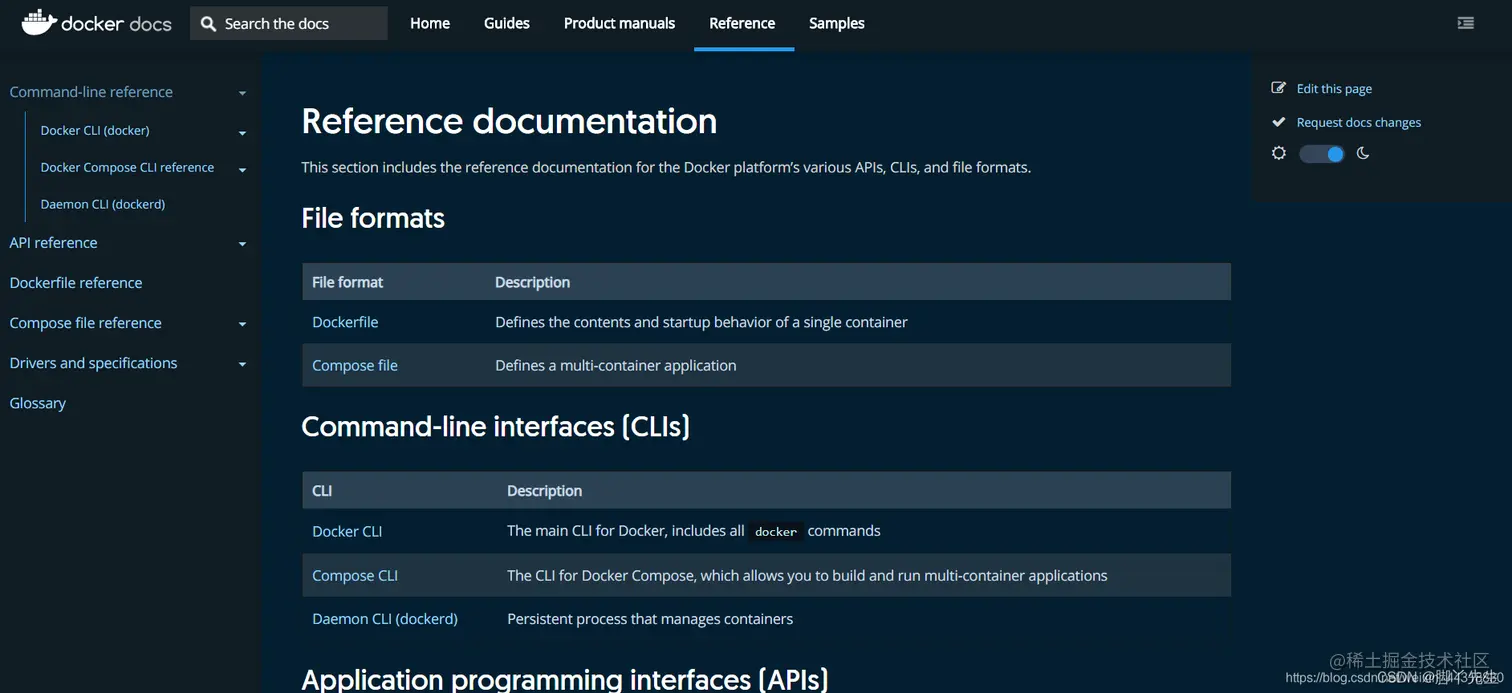Viewport: 1512px width, 693px height.
Task: Click the Edit this page pencil icon
Action: (1278, 88)
